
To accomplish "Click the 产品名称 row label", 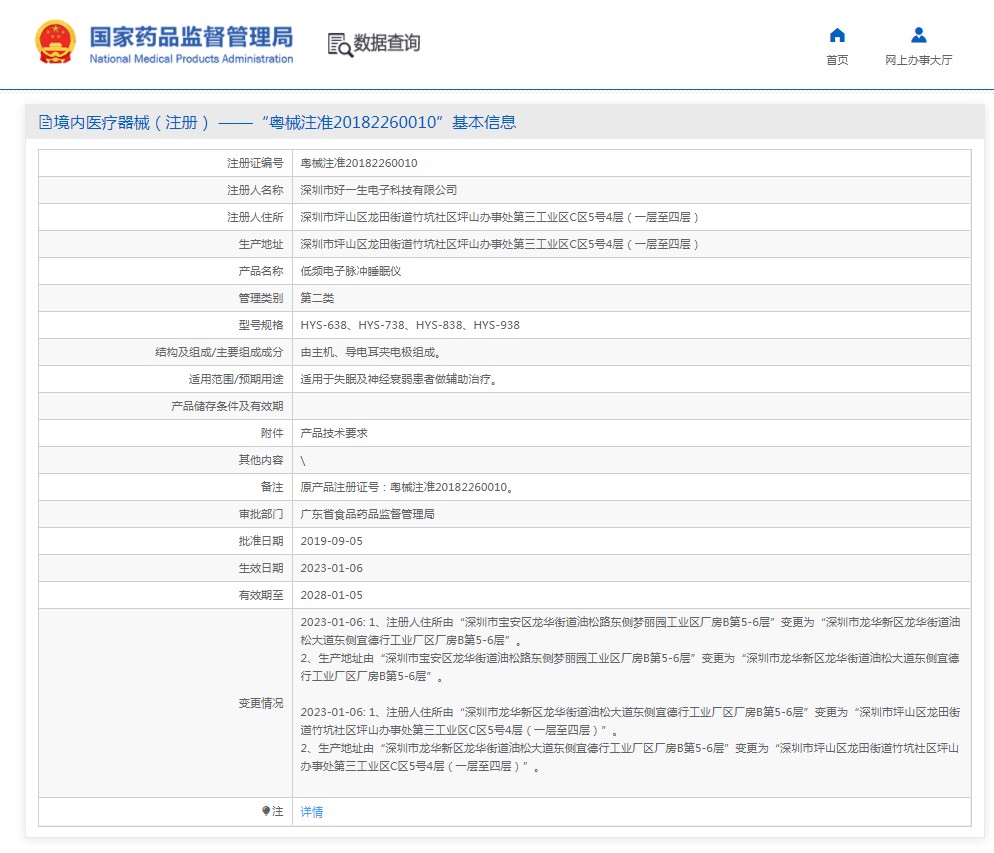I will [261, 271].
